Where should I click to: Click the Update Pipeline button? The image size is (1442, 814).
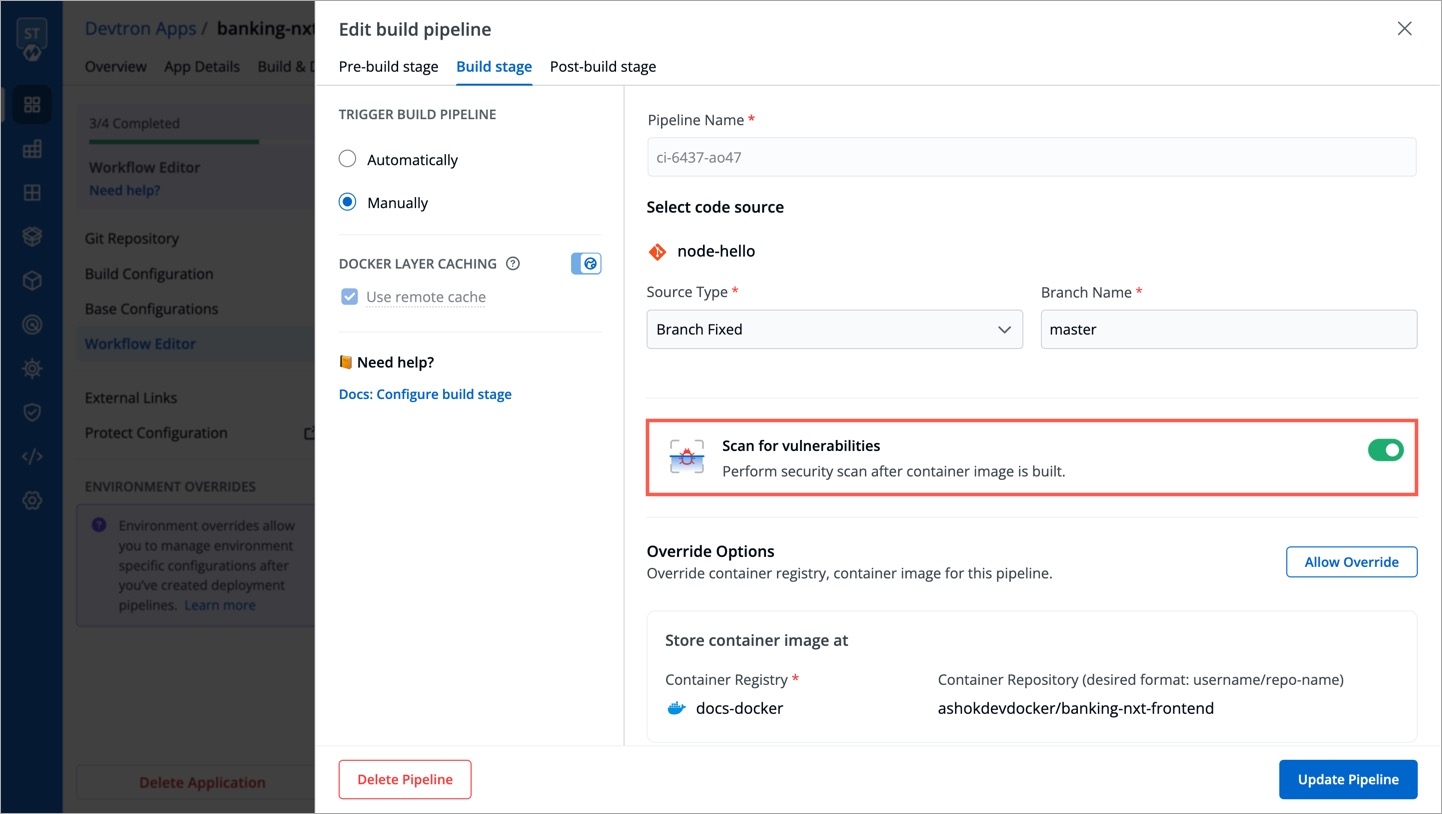coord(1348,779)
